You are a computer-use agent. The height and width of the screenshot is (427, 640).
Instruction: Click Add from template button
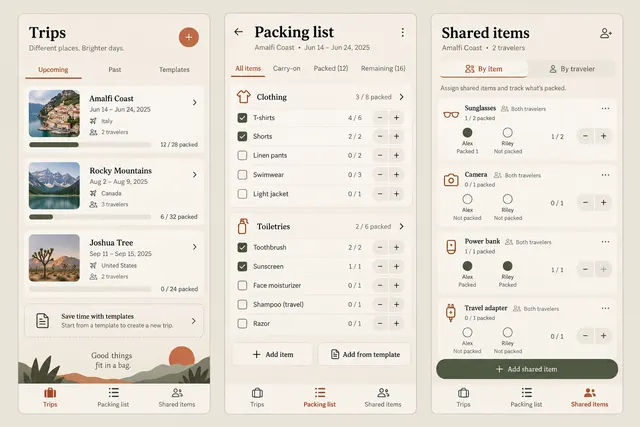click(364, 354)
